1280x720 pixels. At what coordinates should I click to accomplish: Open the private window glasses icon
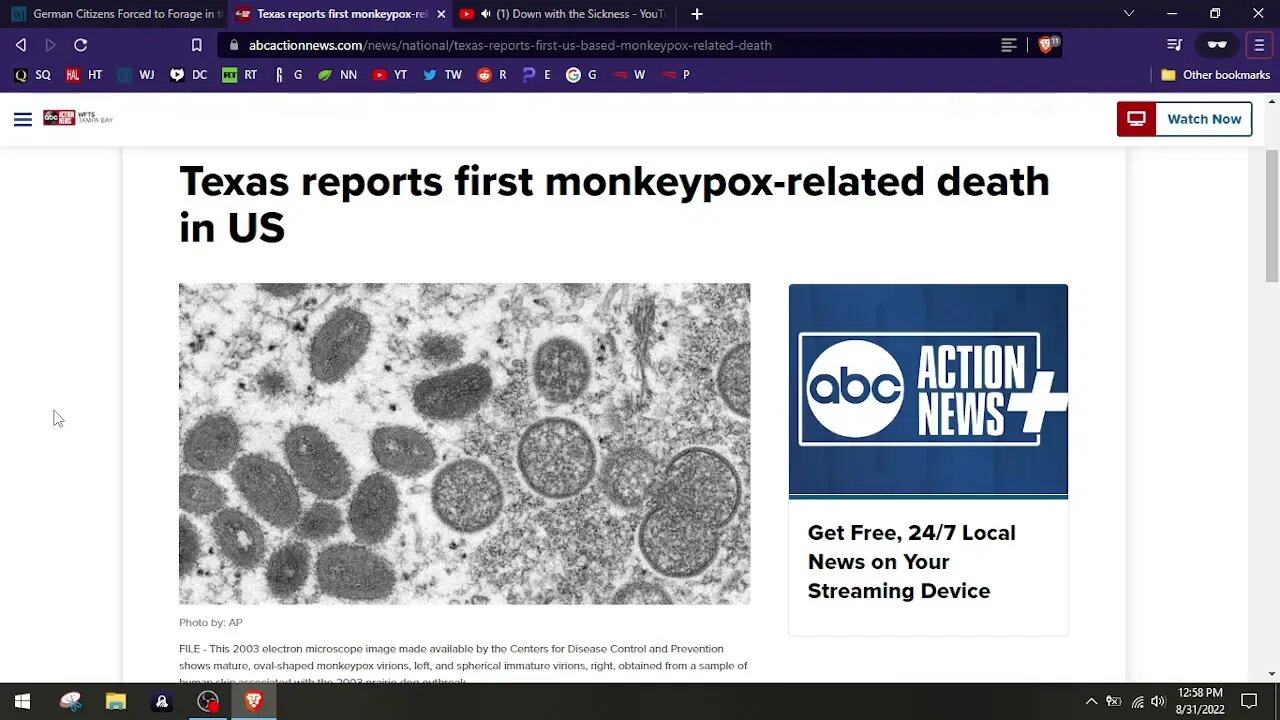point(1217,45)
